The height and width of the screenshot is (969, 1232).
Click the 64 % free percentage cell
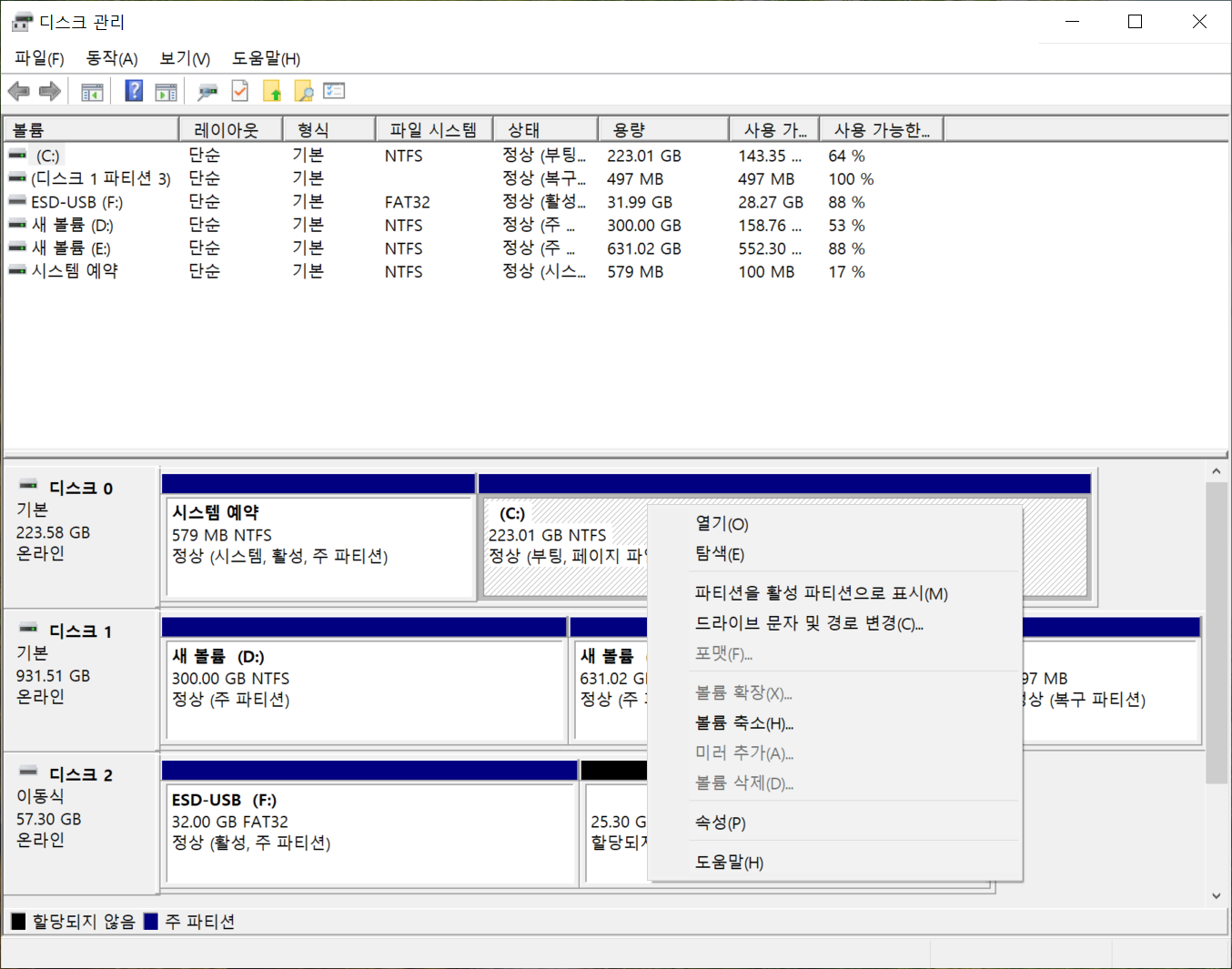pyautogui.click(x=846, y=156)
